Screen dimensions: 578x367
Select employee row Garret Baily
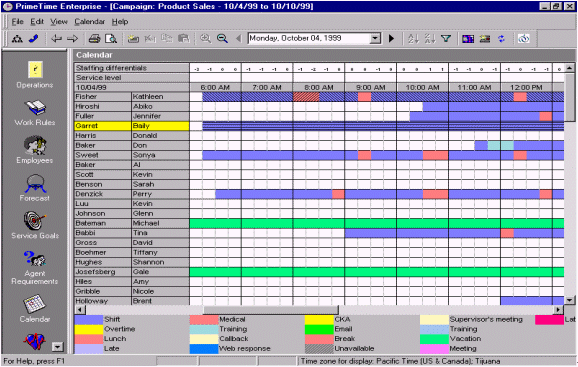(132, 126)
